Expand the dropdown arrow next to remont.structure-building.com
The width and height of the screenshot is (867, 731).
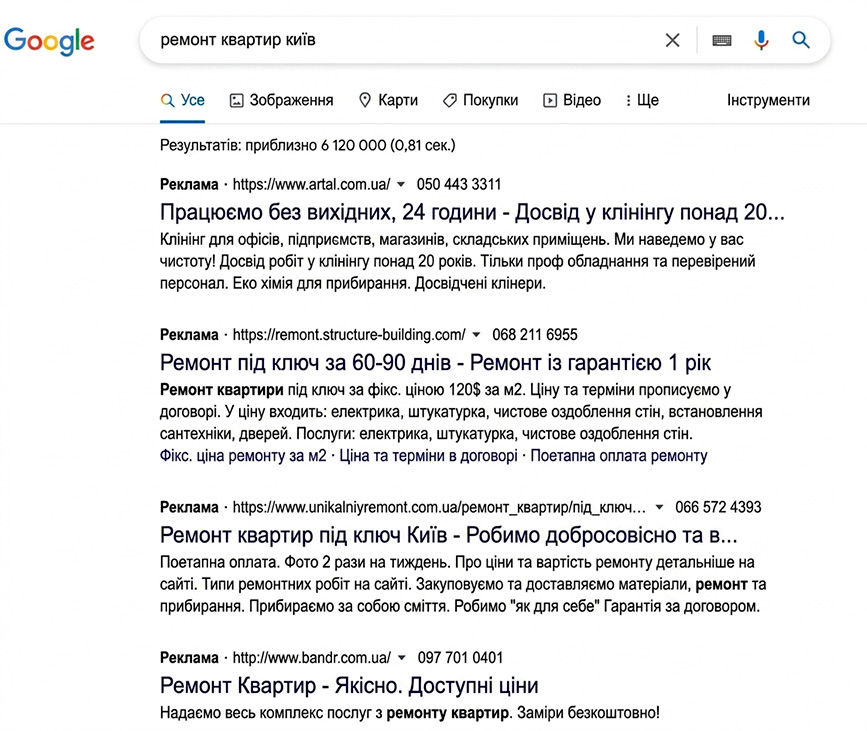[x=476, y=335]
